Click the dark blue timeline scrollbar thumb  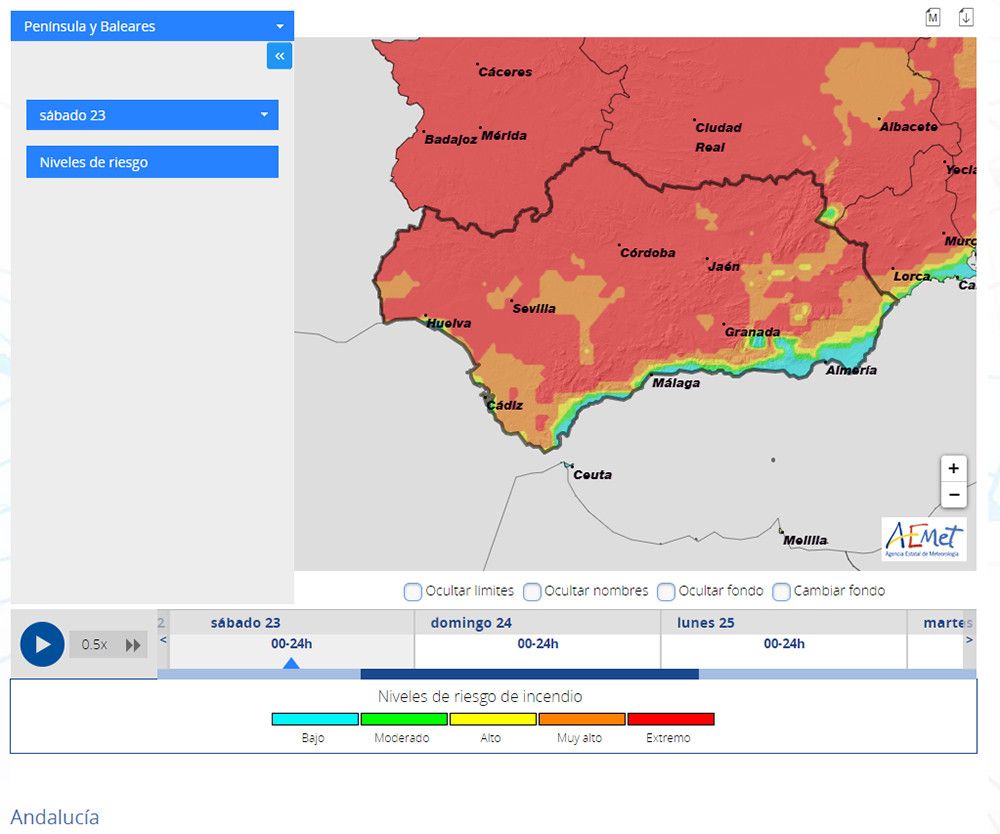point(529,674)
